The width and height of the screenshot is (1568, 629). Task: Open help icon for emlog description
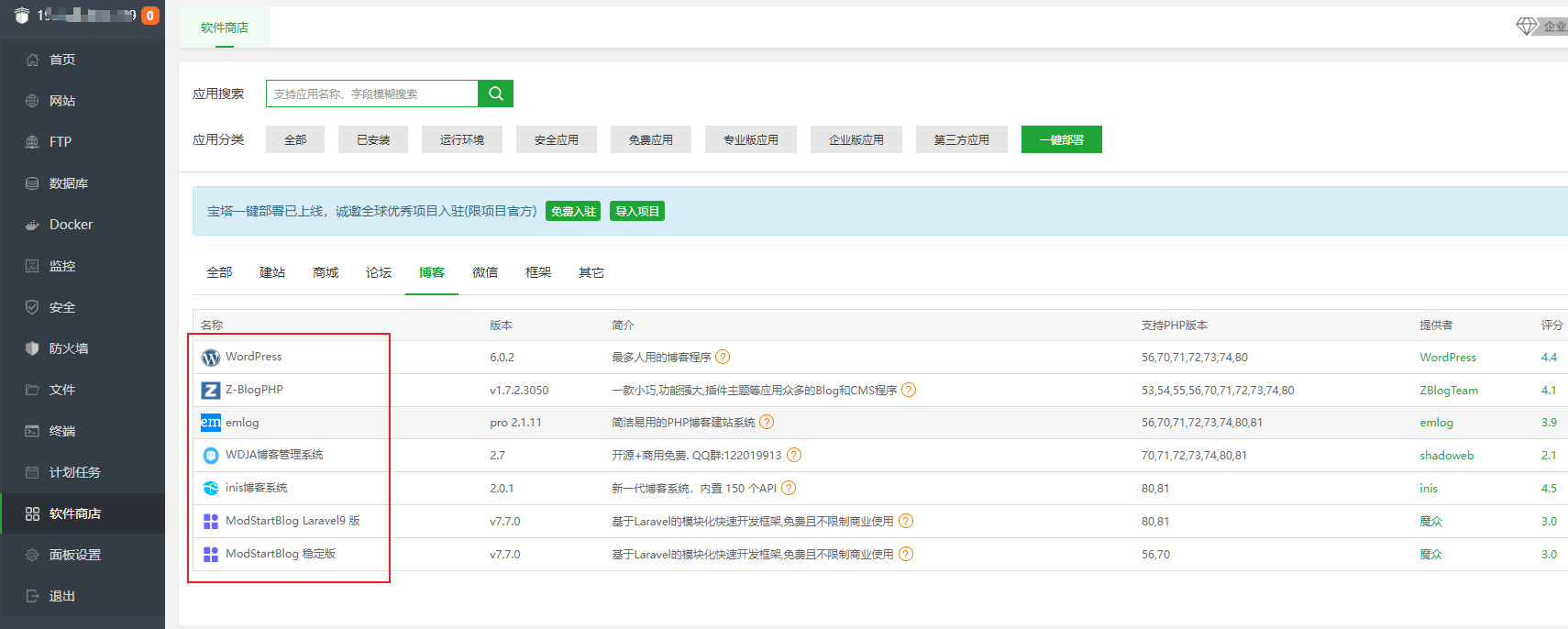point(767,422)
